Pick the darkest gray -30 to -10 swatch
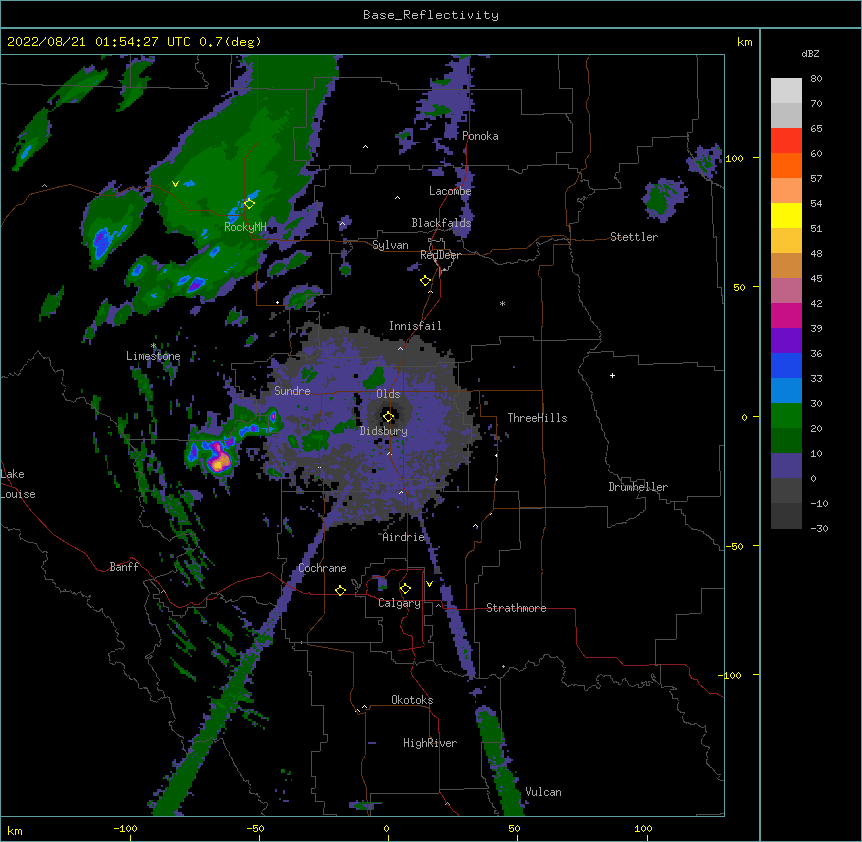Screen dimensions: 862x842 [x=786, y=516]
